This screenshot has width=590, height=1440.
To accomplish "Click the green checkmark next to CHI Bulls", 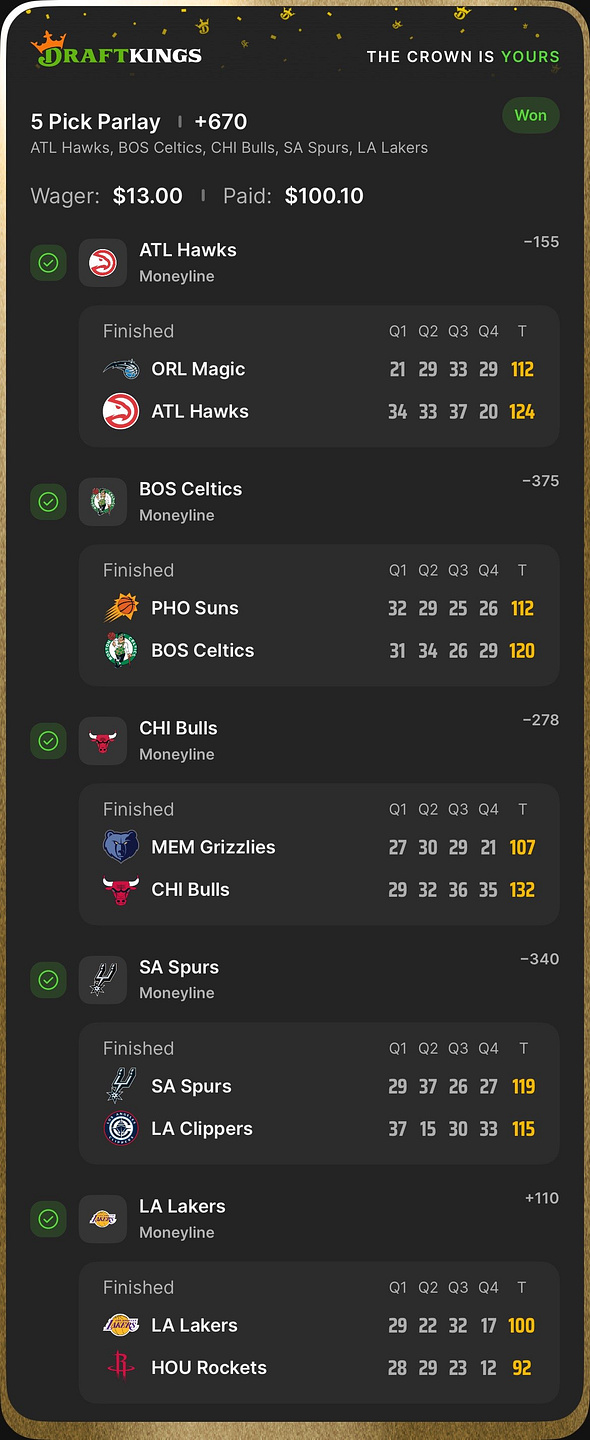I will pos(48,741).
